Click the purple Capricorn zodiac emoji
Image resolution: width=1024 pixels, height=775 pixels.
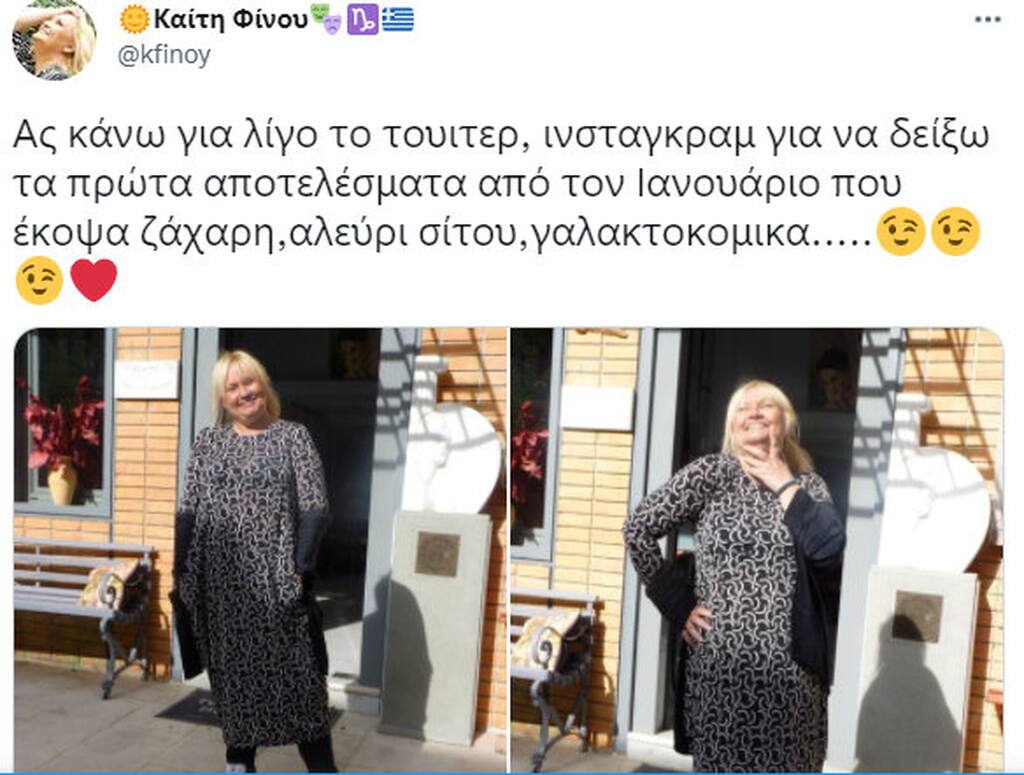pyautogui.click(x=362, y=20)
